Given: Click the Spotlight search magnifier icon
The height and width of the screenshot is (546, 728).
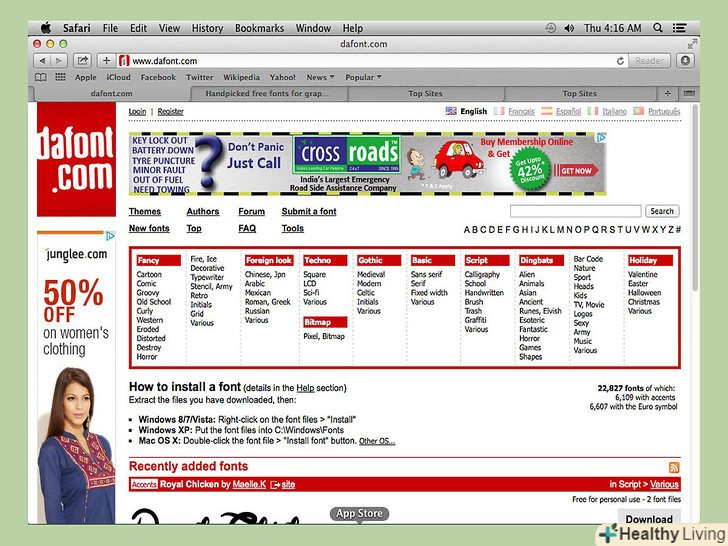Looking at the screenshot, I should (657, 28).
